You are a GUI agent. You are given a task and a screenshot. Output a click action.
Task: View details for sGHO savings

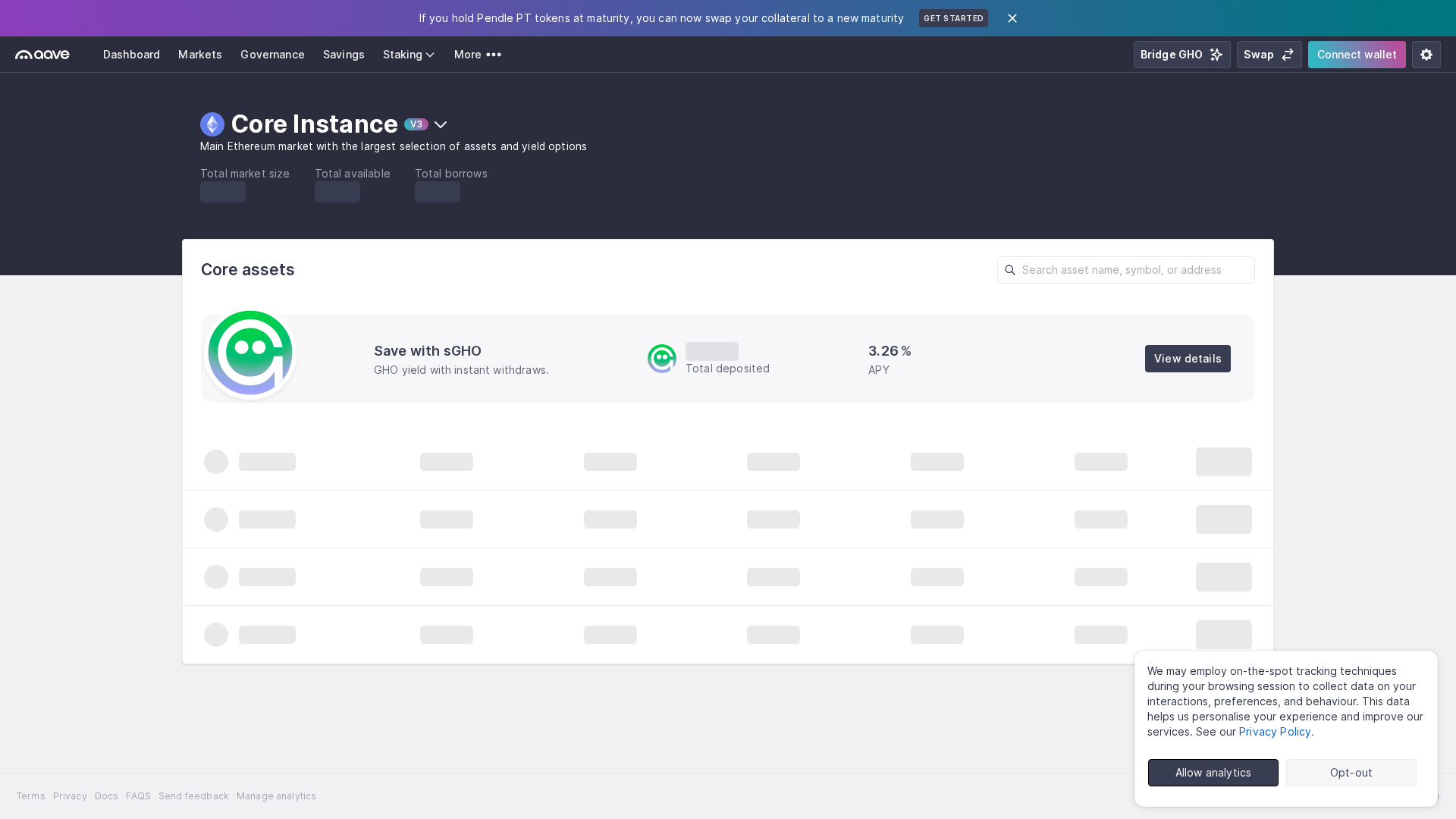1188,359
